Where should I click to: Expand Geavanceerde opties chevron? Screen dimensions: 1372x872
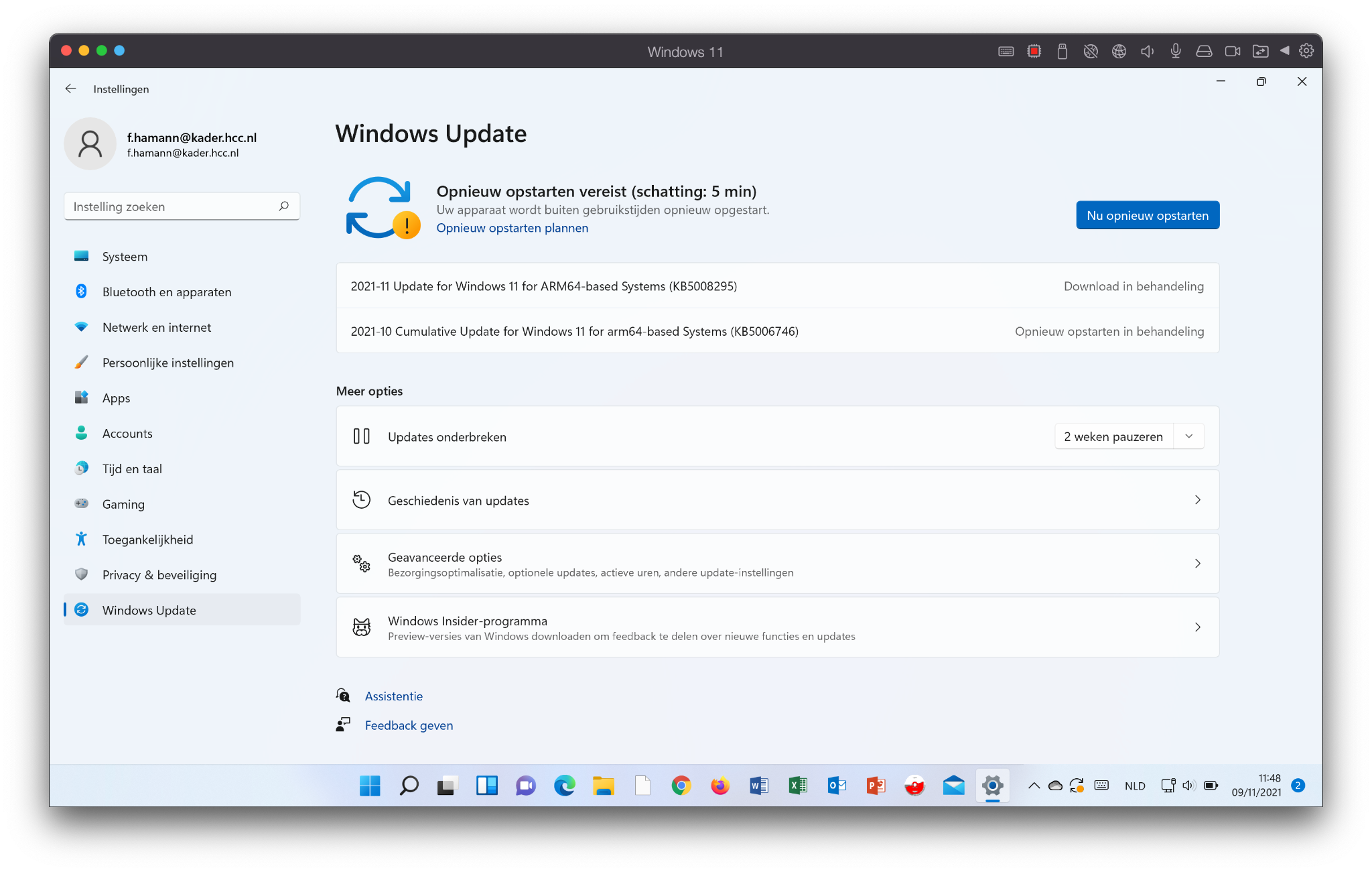pos(1197,563)
